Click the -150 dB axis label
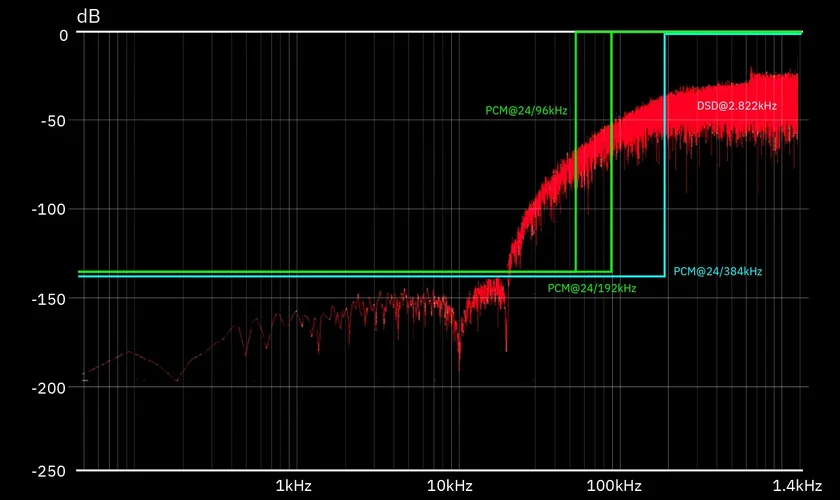Viewport: 840px width, 500px height. [x=50, y=299]
